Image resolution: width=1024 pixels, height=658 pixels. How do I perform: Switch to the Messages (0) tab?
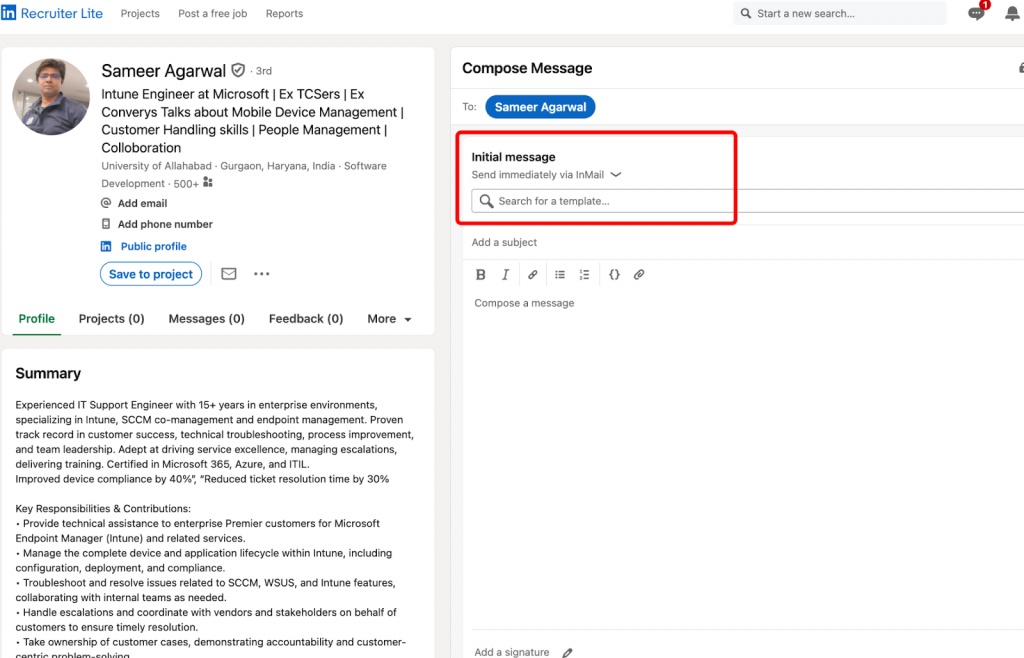coord(206,318)
